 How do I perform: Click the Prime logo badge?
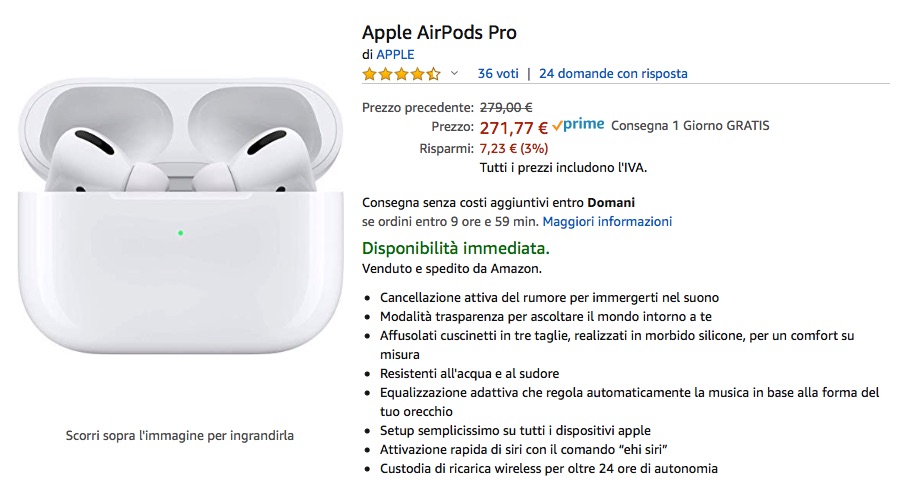[580, 125]
